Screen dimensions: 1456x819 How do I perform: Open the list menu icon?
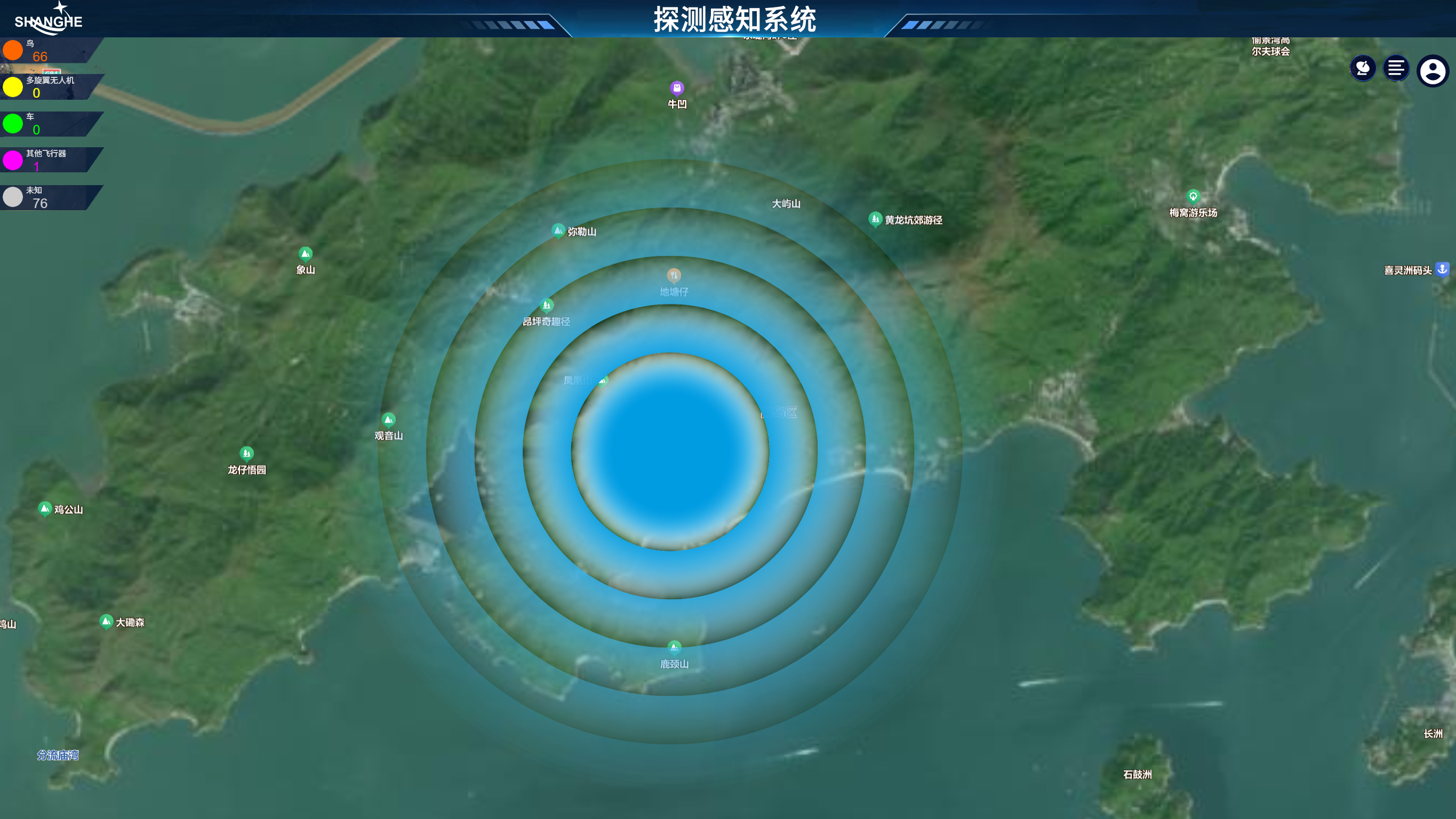click(x=1396, y=69)
